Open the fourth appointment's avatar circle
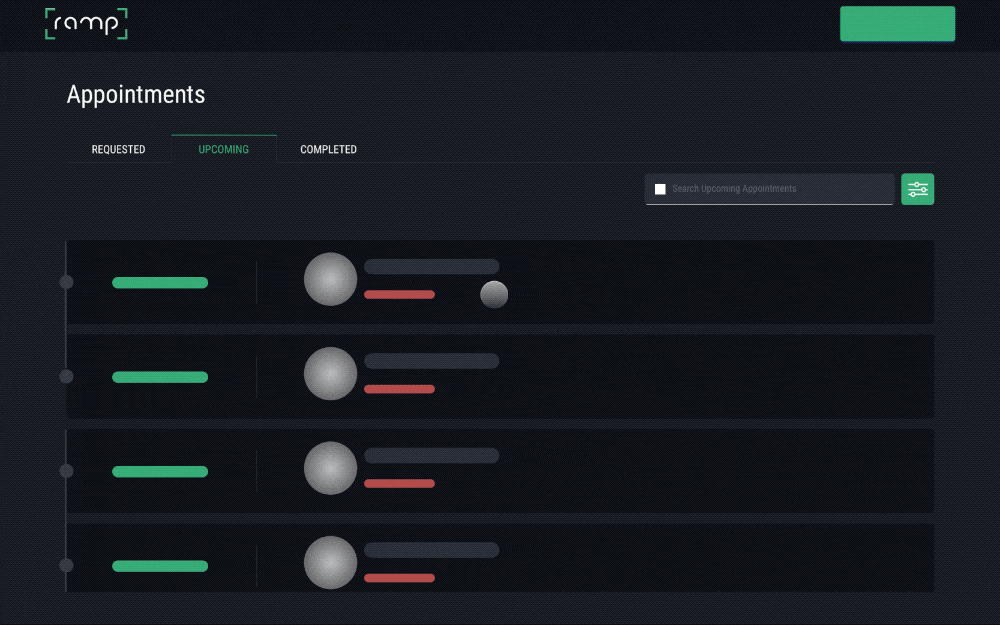Viewport: 1000px width, 625px height. (x=330, y=562)
